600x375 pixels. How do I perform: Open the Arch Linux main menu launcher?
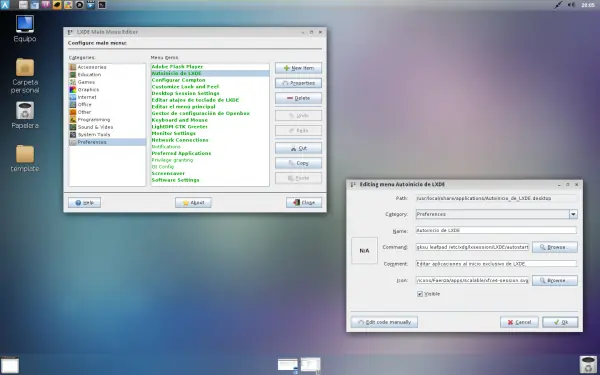pos(5,5)
